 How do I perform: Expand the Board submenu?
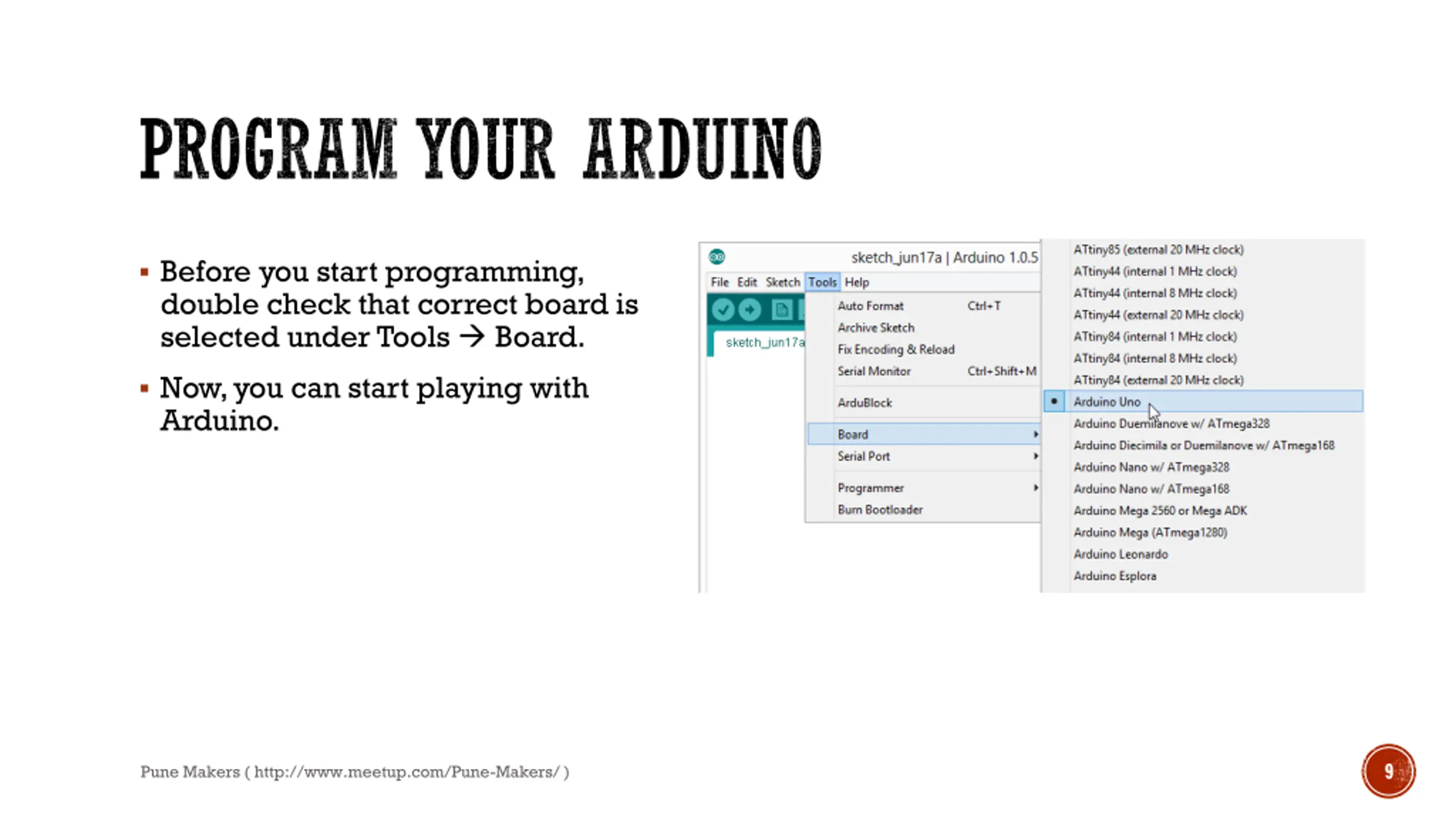tap(924, 435)
